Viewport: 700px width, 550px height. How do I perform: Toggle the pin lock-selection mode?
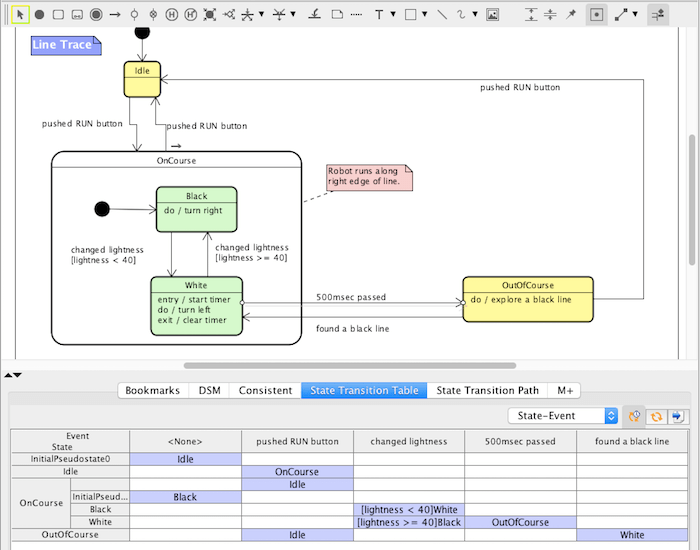point(571,15)
